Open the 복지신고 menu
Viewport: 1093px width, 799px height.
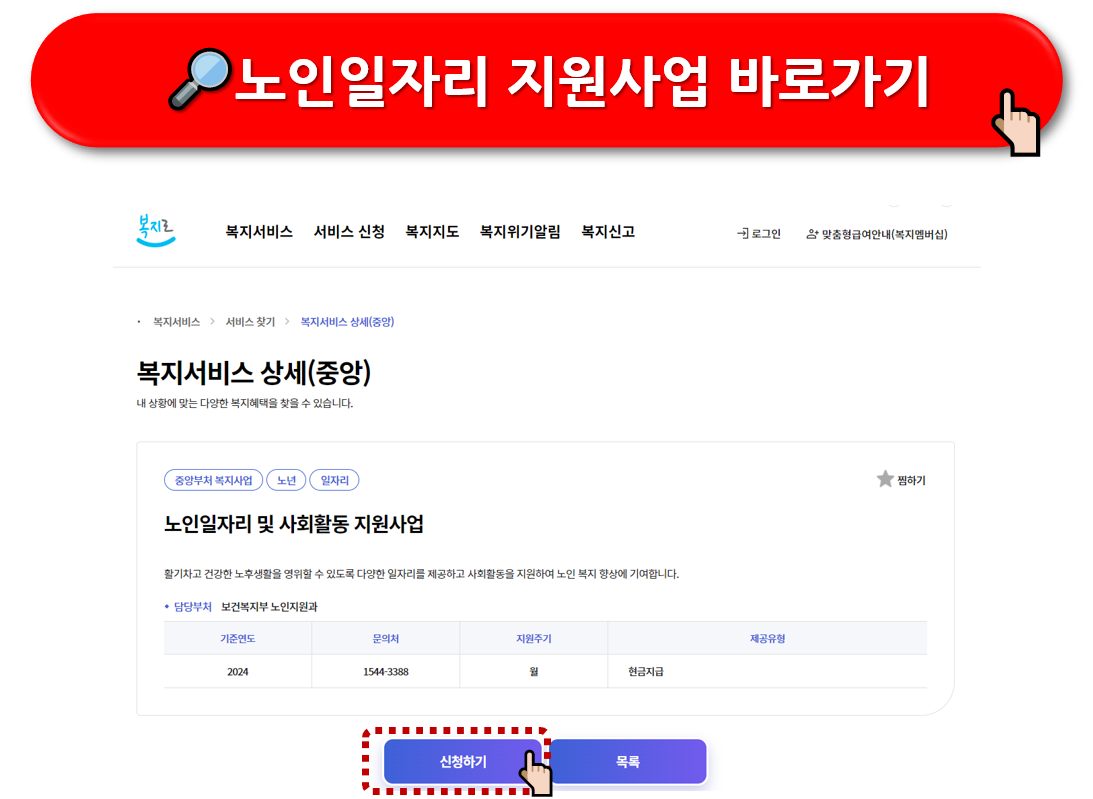click(x=607, y=231)
